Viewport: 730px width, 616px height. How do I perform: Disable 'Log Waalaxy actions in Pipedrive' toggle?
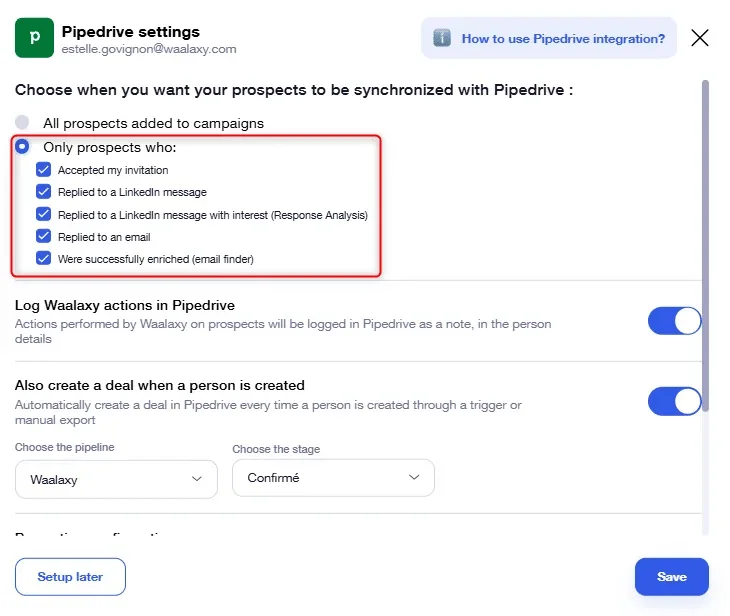[x=675, y=321]
